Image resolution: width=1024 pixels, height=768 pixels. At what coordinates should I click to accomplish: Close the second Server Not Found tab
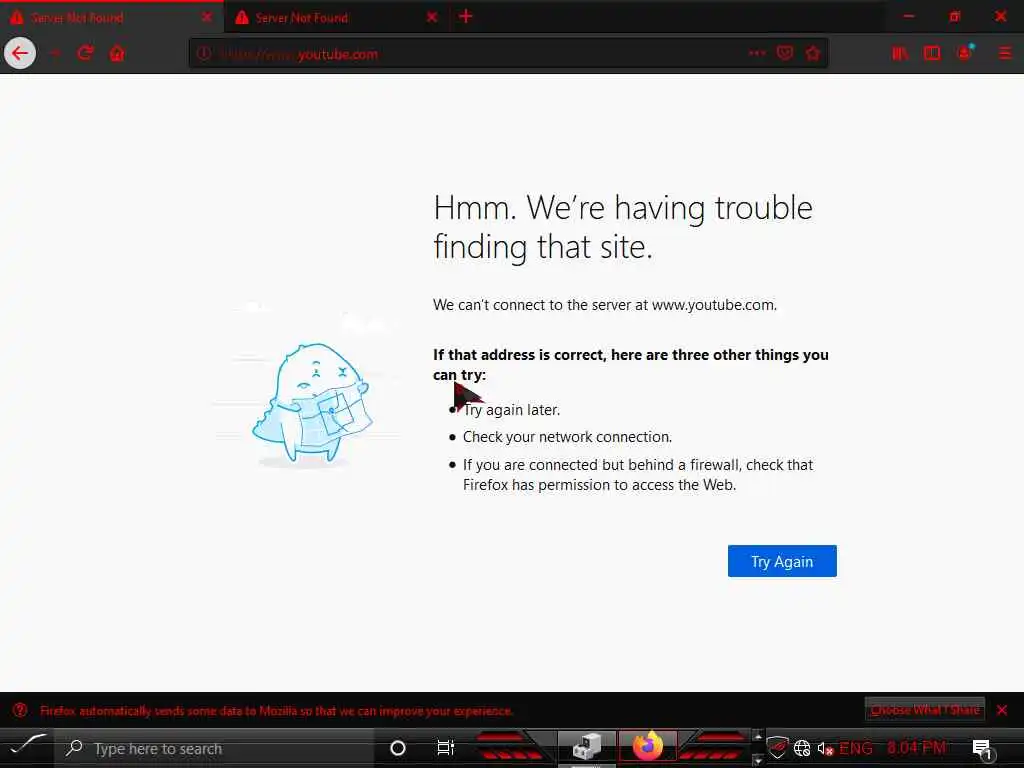click(x=432, y=17)
